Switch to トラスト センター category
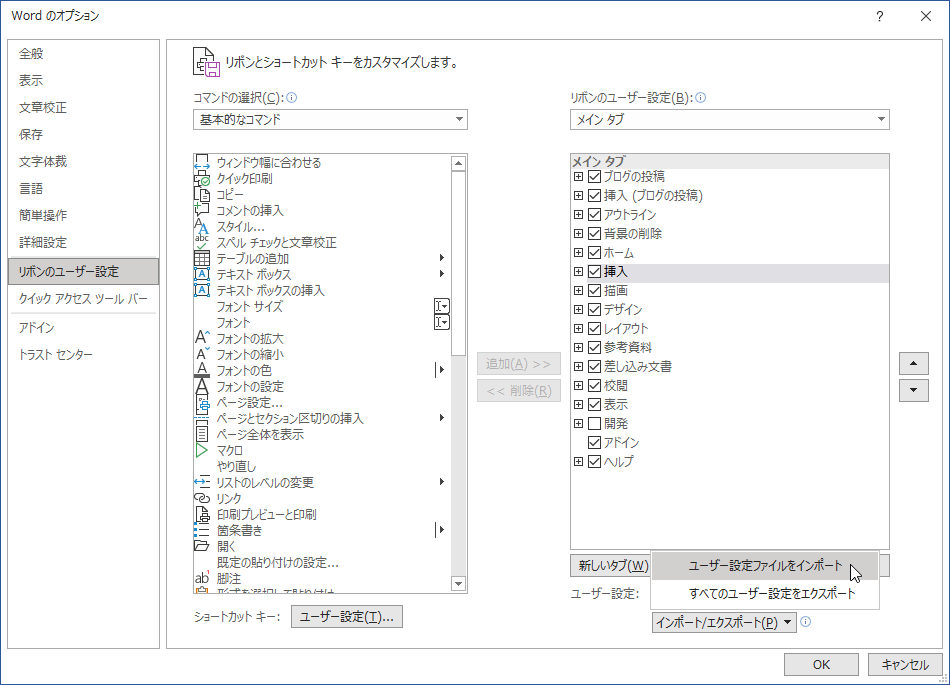The image size is (950, 685). (x=84, y=354)
